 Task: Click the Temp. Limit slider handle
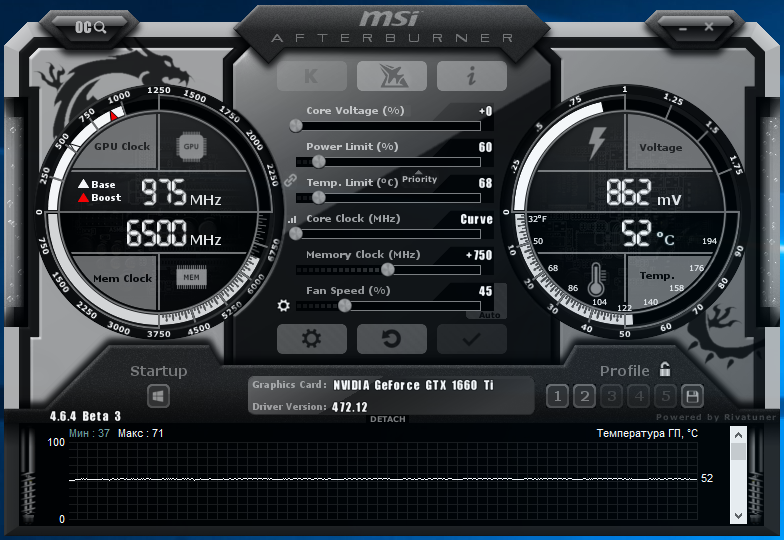[x=318, y=198]
